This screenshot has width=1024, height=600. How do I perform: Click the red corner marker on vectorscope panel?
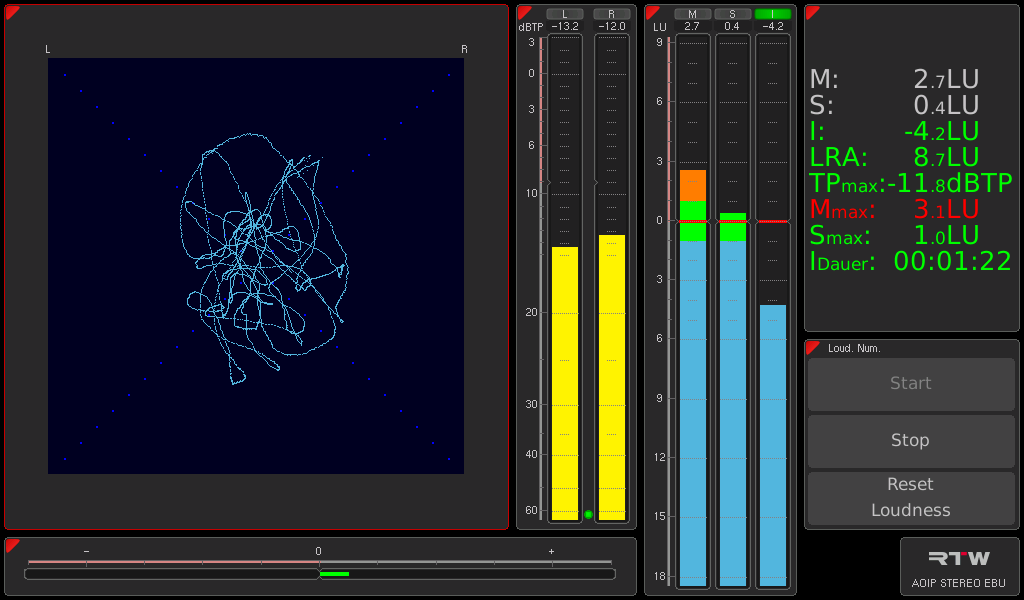12,12
